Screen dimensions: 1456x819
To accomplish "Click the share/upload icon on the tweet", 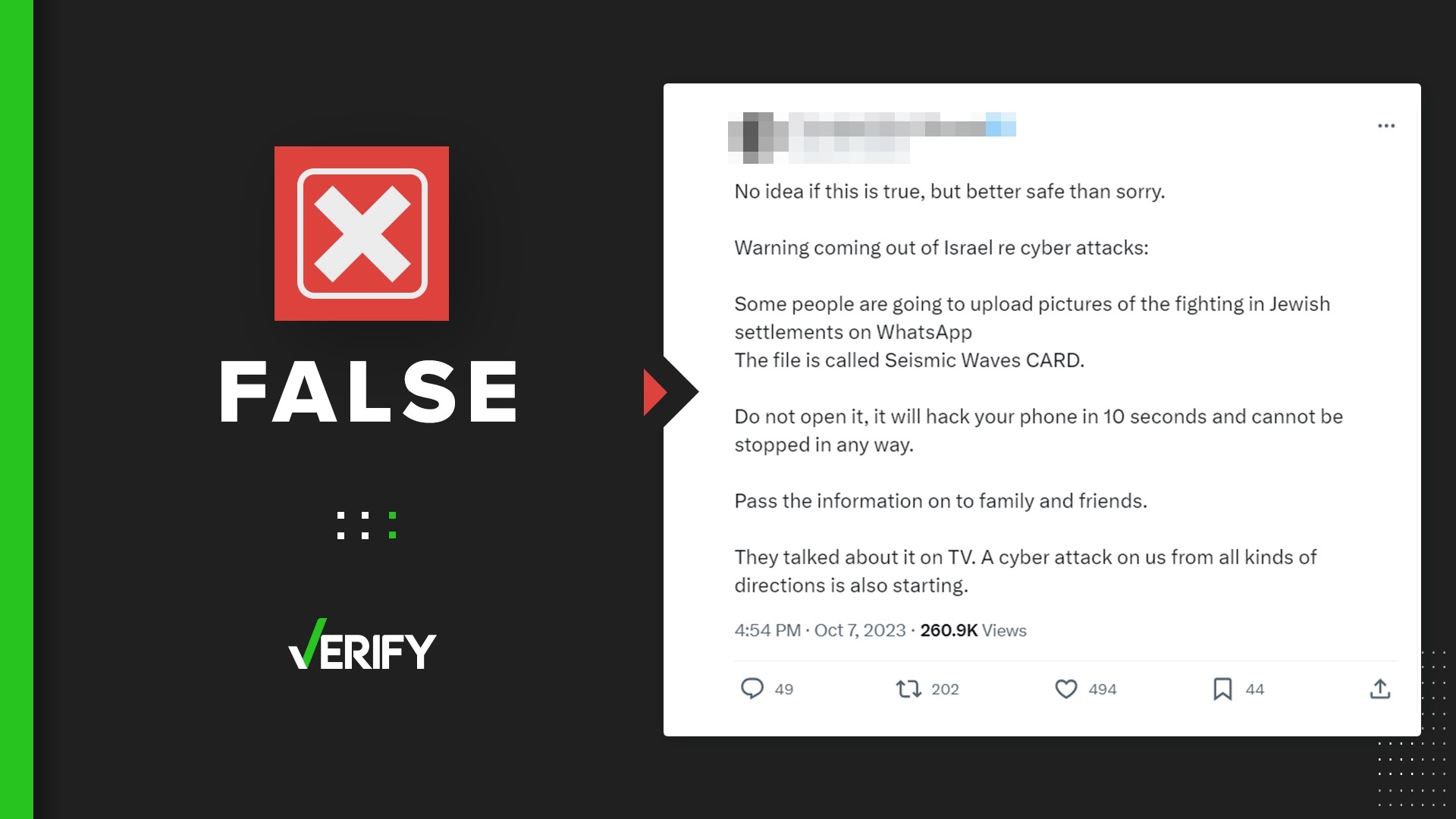I will coord(1380,688).
